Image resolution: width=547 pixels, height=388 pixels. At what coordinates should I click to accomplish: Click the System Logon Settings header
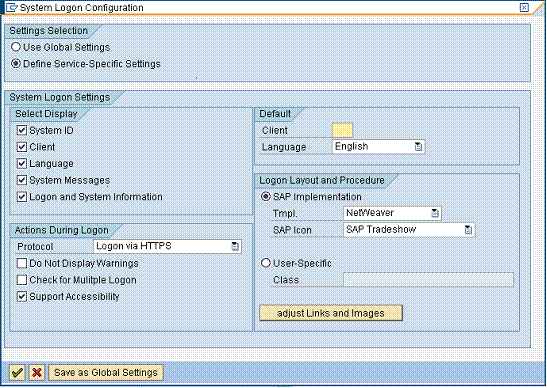[x=60, y=97]
